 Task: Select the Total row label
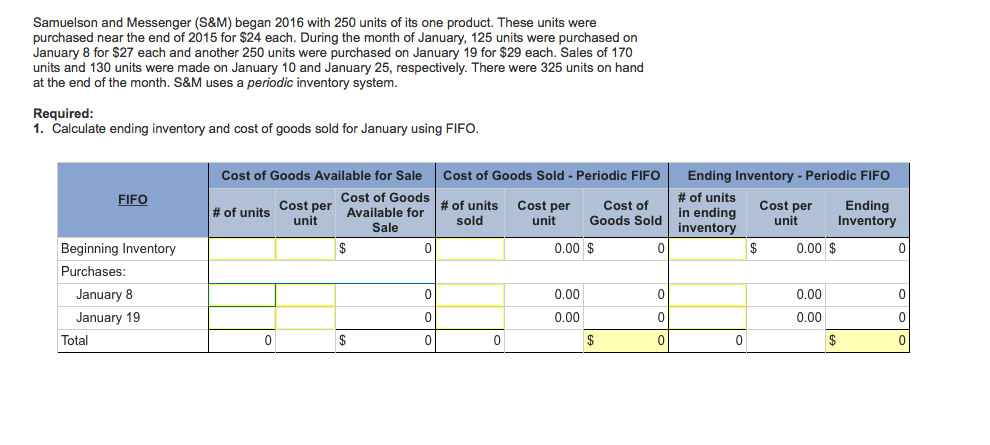click(x=75, y=341)
